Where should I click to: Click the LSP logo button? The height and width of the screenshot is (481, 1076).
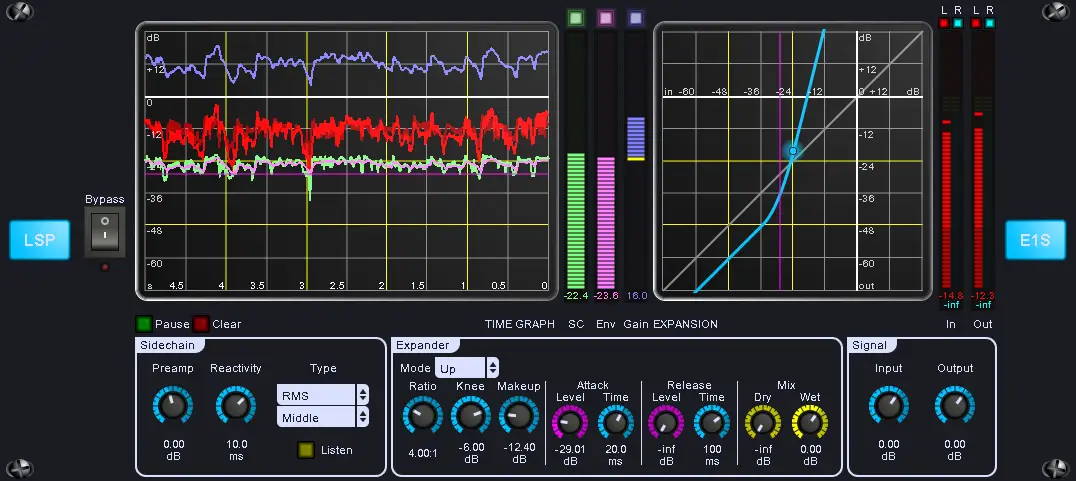40,240
